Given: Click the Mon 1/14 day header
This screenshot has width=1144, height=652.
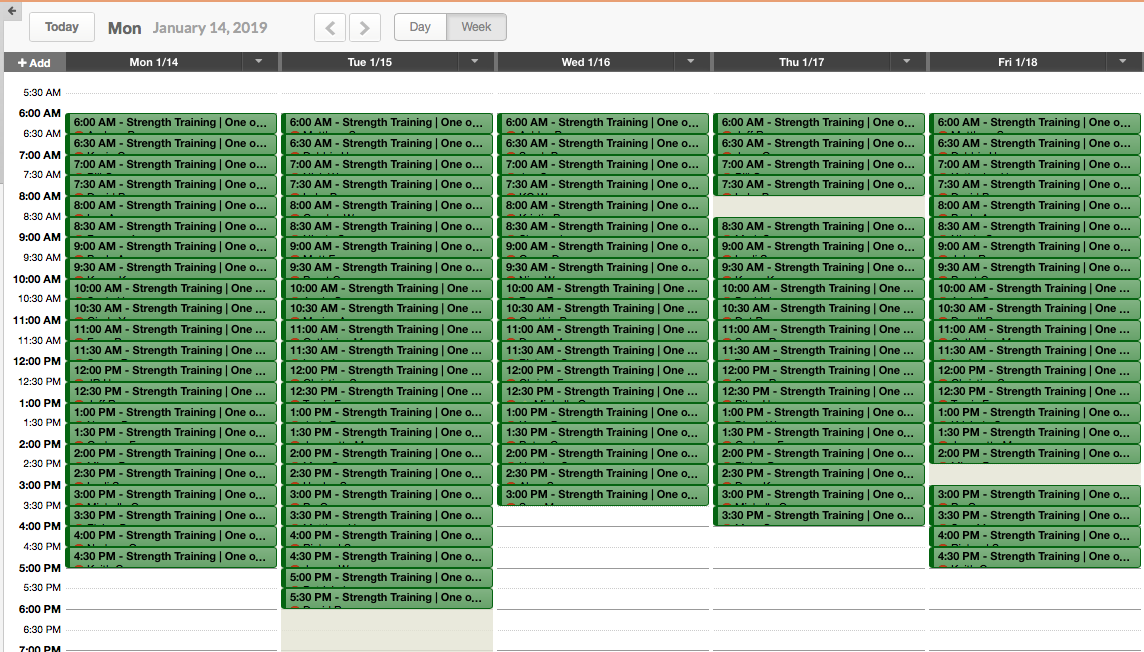Looking at the screenshot, I should coord(154,62).
